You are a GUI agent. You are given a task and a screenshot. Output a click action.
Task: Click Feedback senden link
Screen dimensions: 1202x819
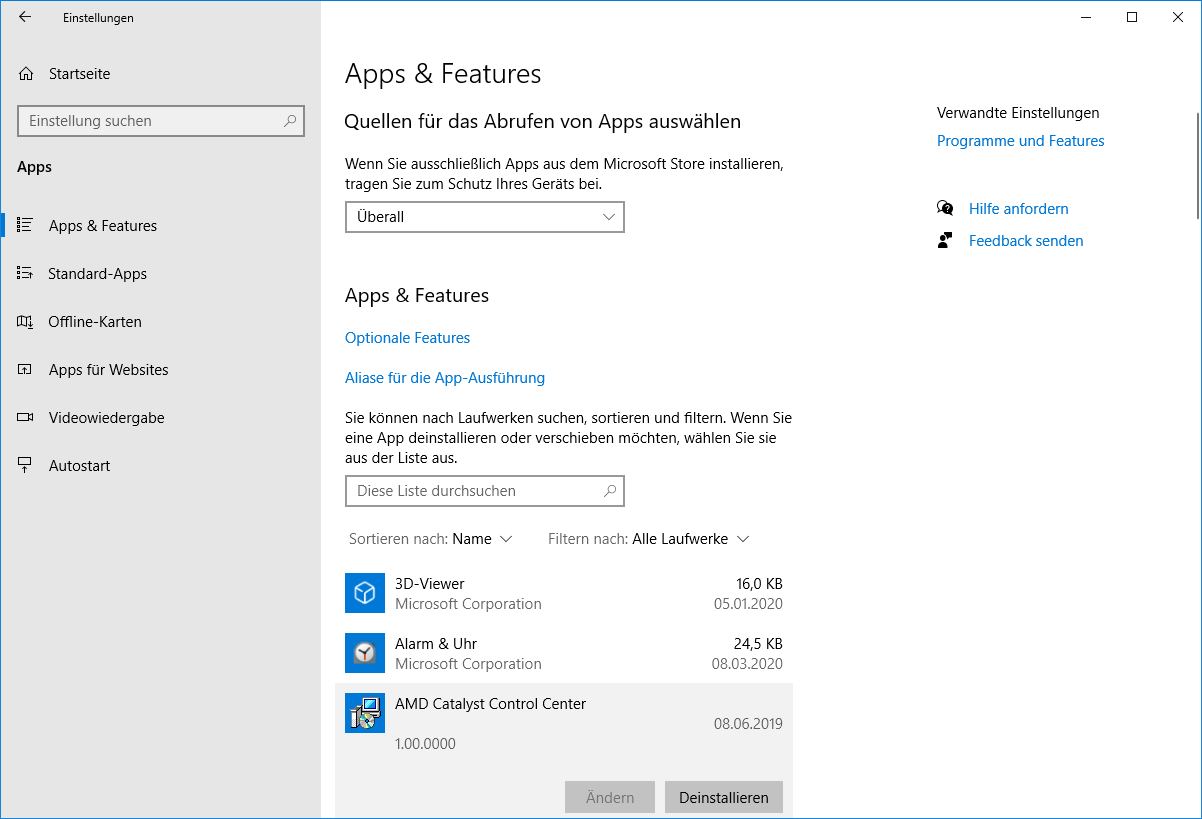point(1026,241)
